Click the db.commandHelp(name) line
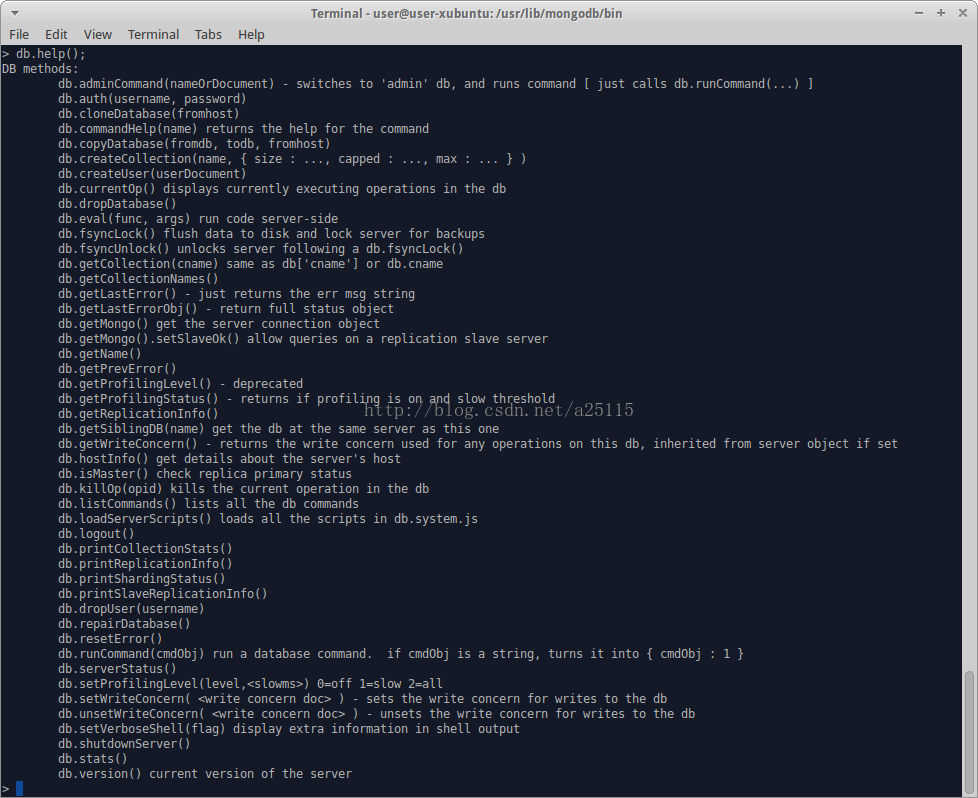The height and width of the screenshot is (798, 978). [x=243, y=129]
